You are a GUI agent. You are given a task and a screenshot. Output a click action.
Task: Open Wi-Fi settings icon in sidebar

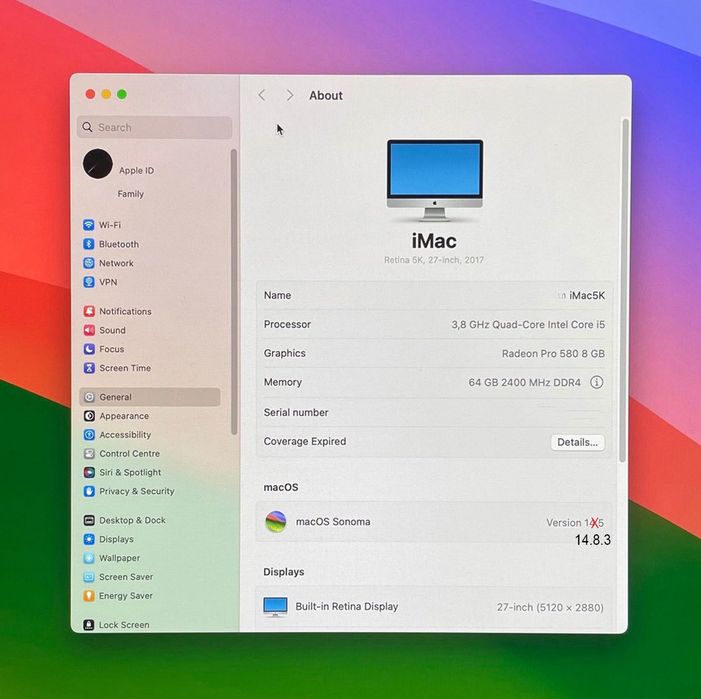[89, 224]
